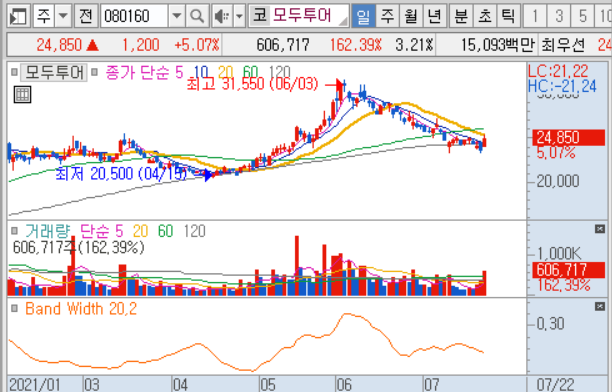Viewport: 612px width, 392px height.
Task: Click the 거래량 volume label
Action: 48,231
